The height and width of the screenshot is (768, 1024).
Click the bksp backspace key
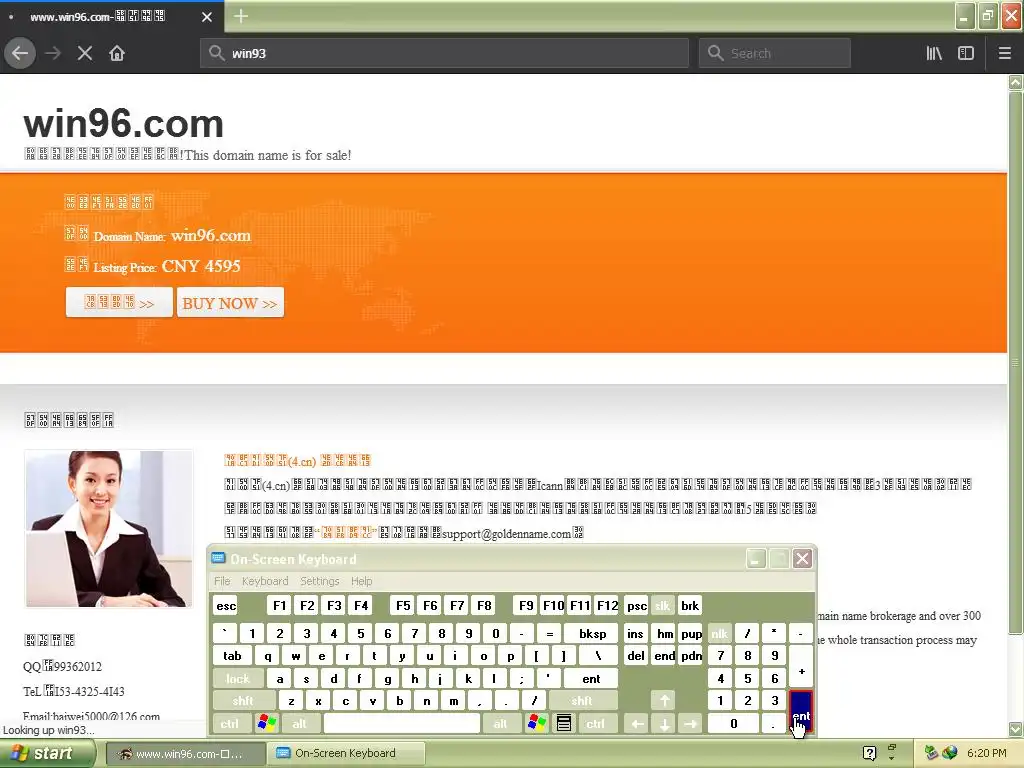point(592,633)
